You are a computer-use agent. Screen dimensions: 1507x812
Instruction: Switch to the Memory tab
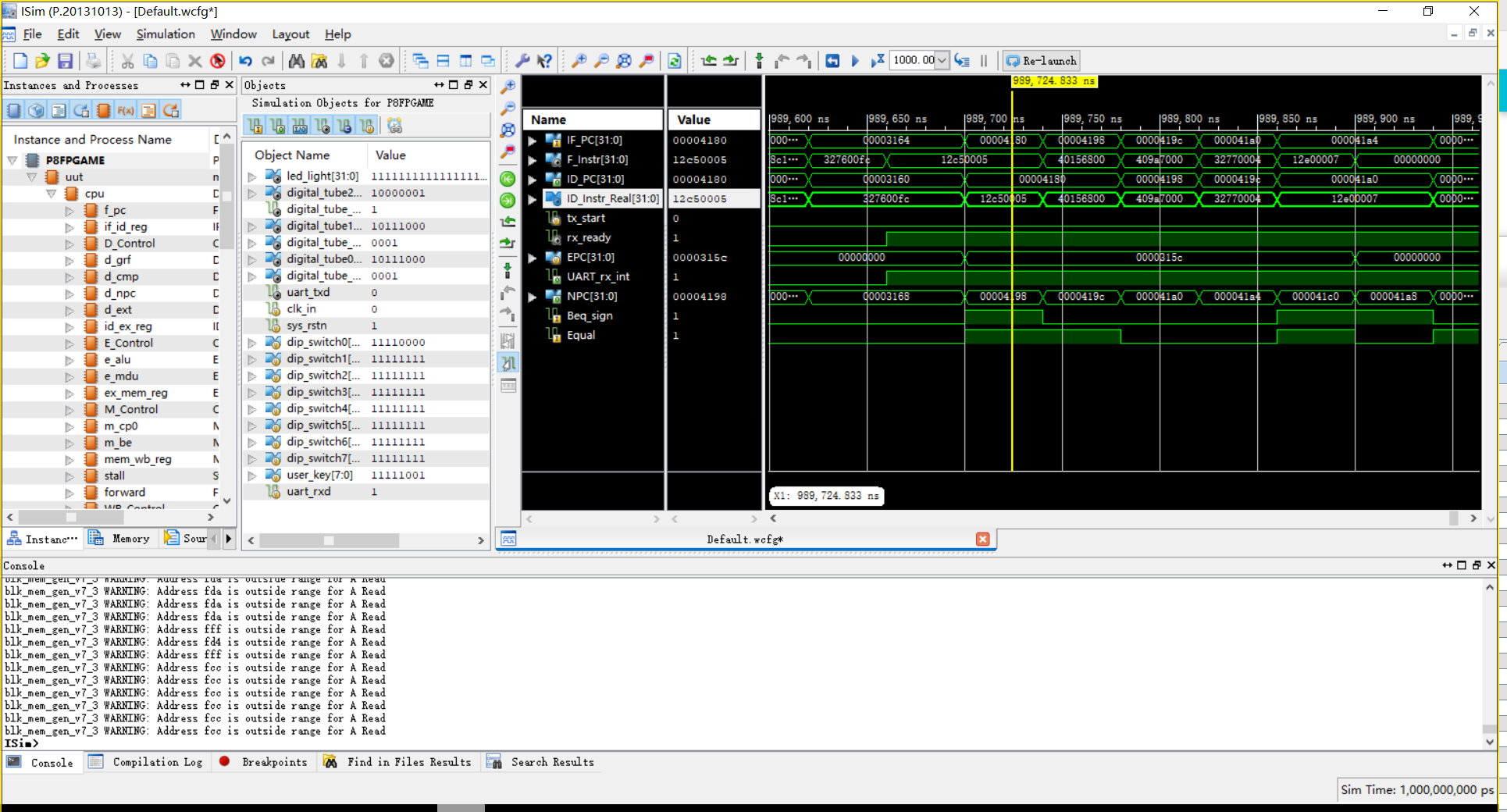click(x=120, y=539)
